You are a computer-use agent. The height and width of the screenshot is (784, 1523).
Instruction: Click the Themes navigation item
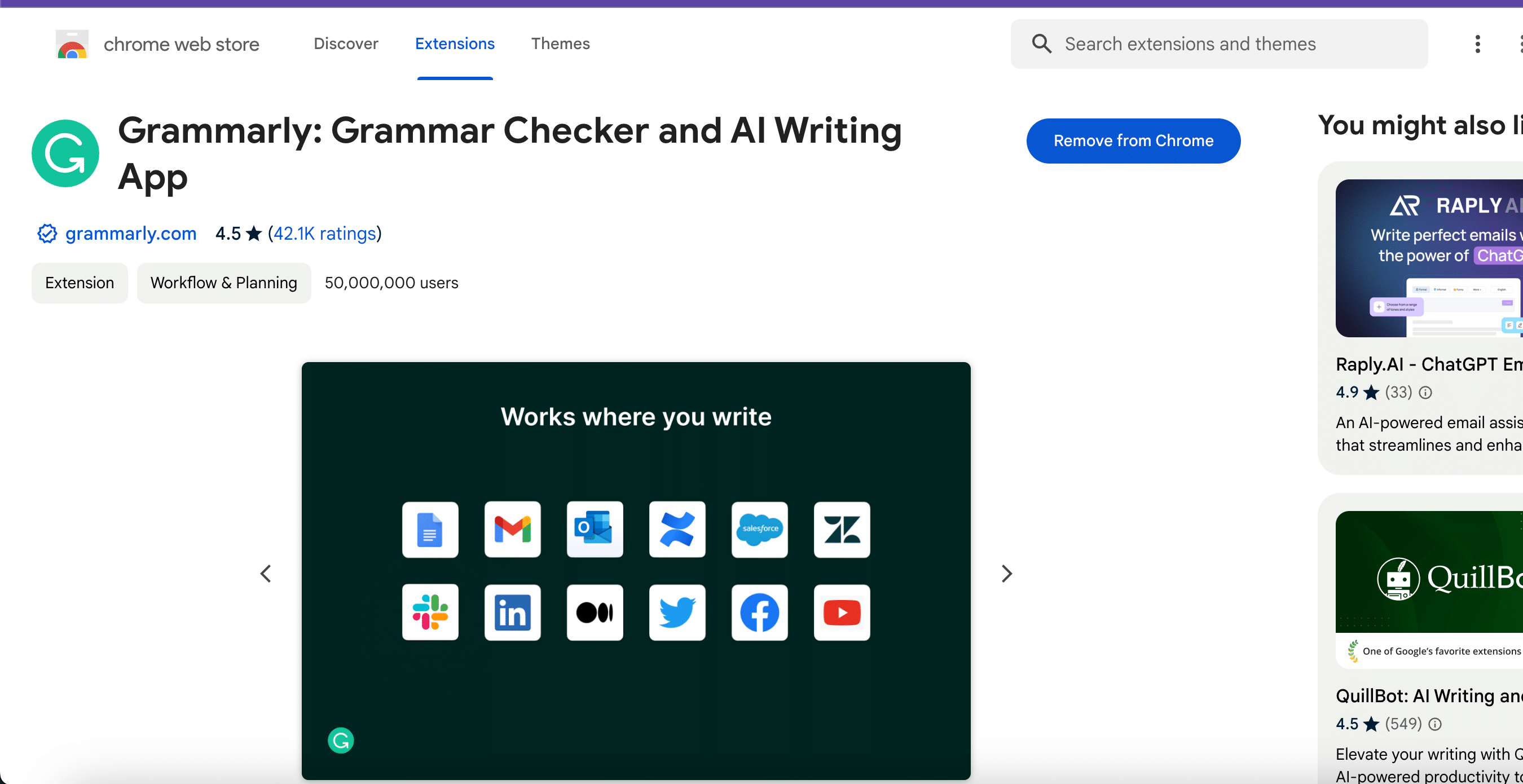[x=560, y=43]
